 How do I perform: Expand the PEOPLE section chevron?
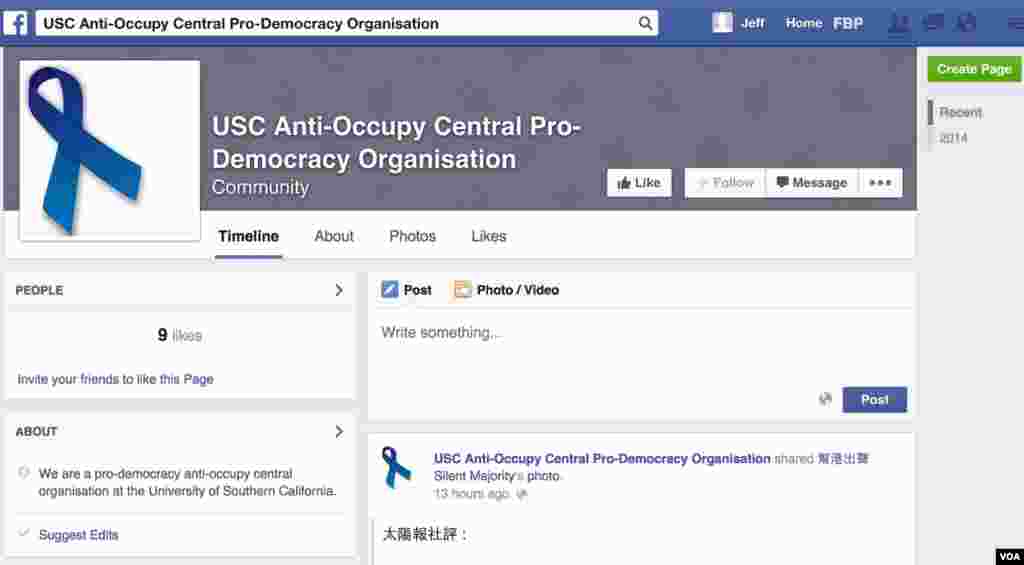point(339,290)
